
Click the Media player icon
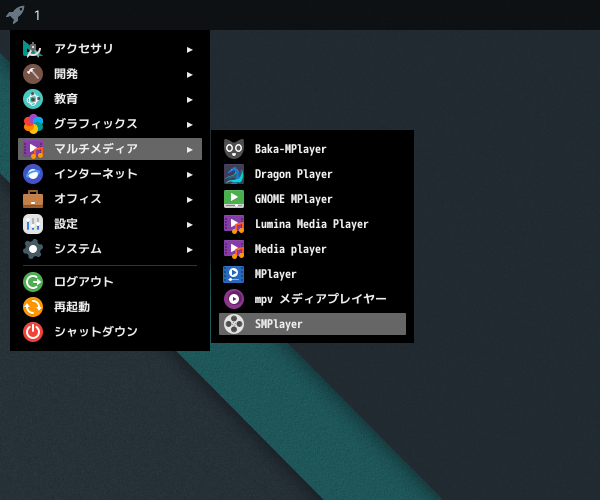234,249
